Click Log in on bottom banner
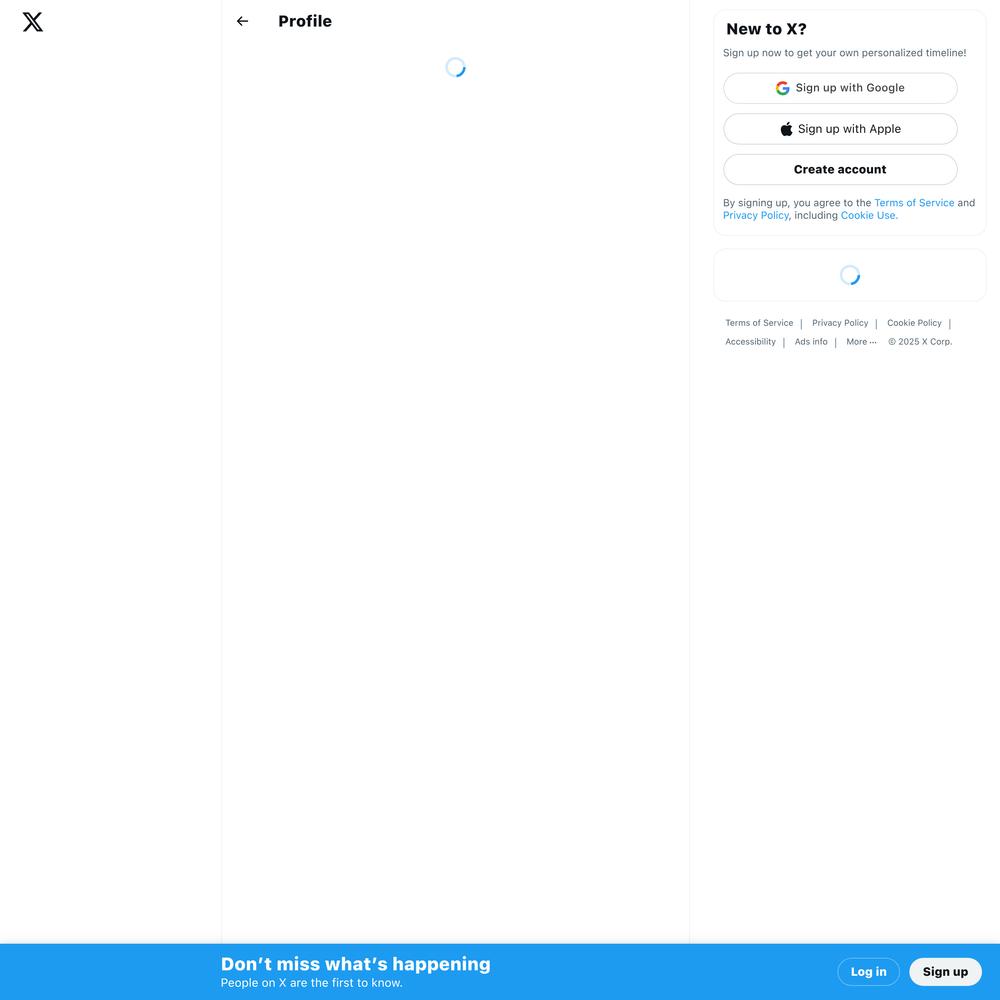 868,971
